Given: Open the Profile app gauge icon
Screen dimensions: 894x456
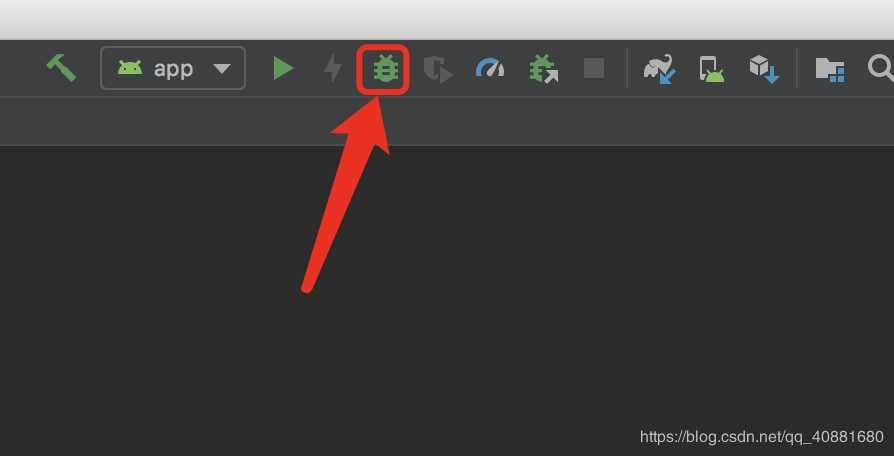Looking at the screenshot, I should pyautogui.click(x=490, y=68).
